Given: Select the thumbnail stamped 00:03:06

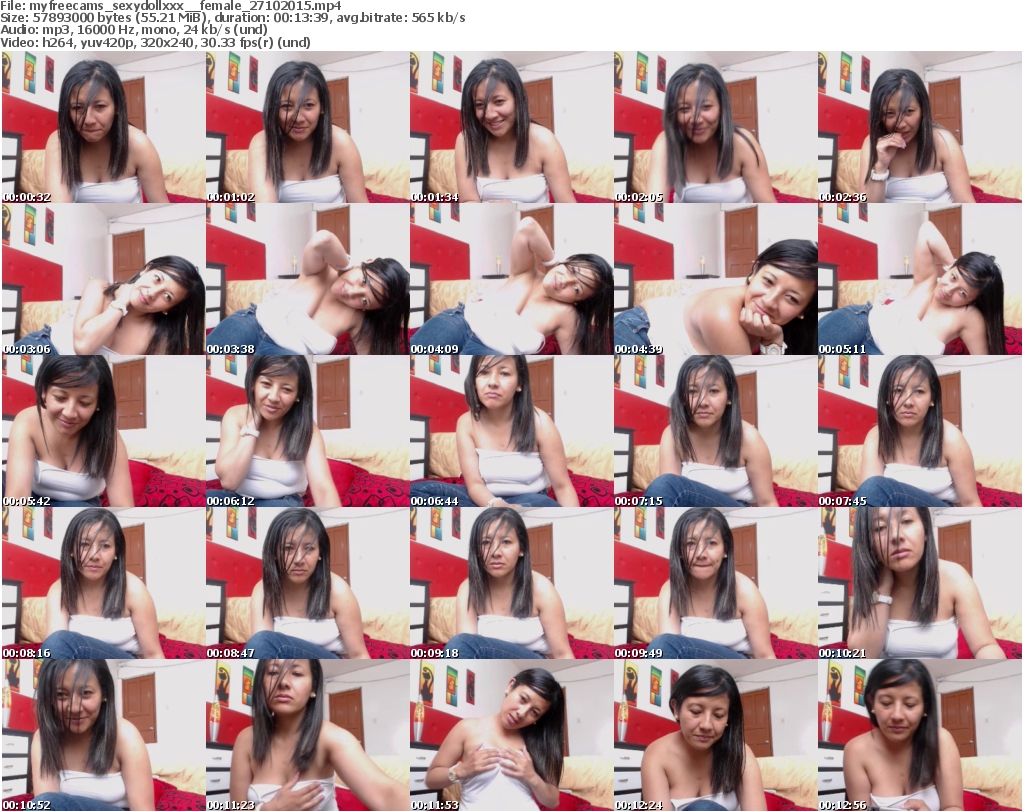Looking at the screenshot, I should [103, 279].
